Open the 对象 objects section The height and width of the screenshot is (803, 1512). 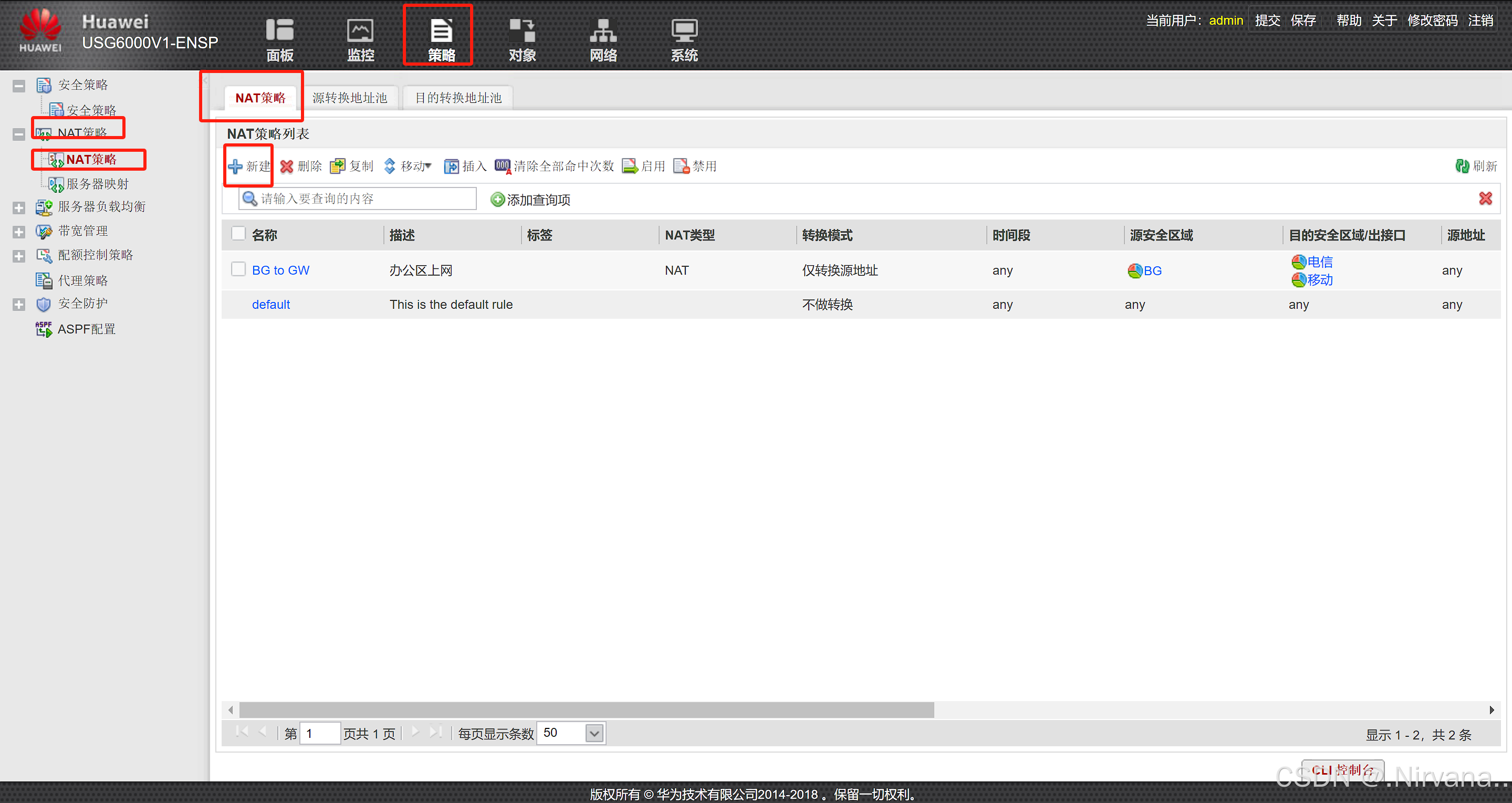522,39
